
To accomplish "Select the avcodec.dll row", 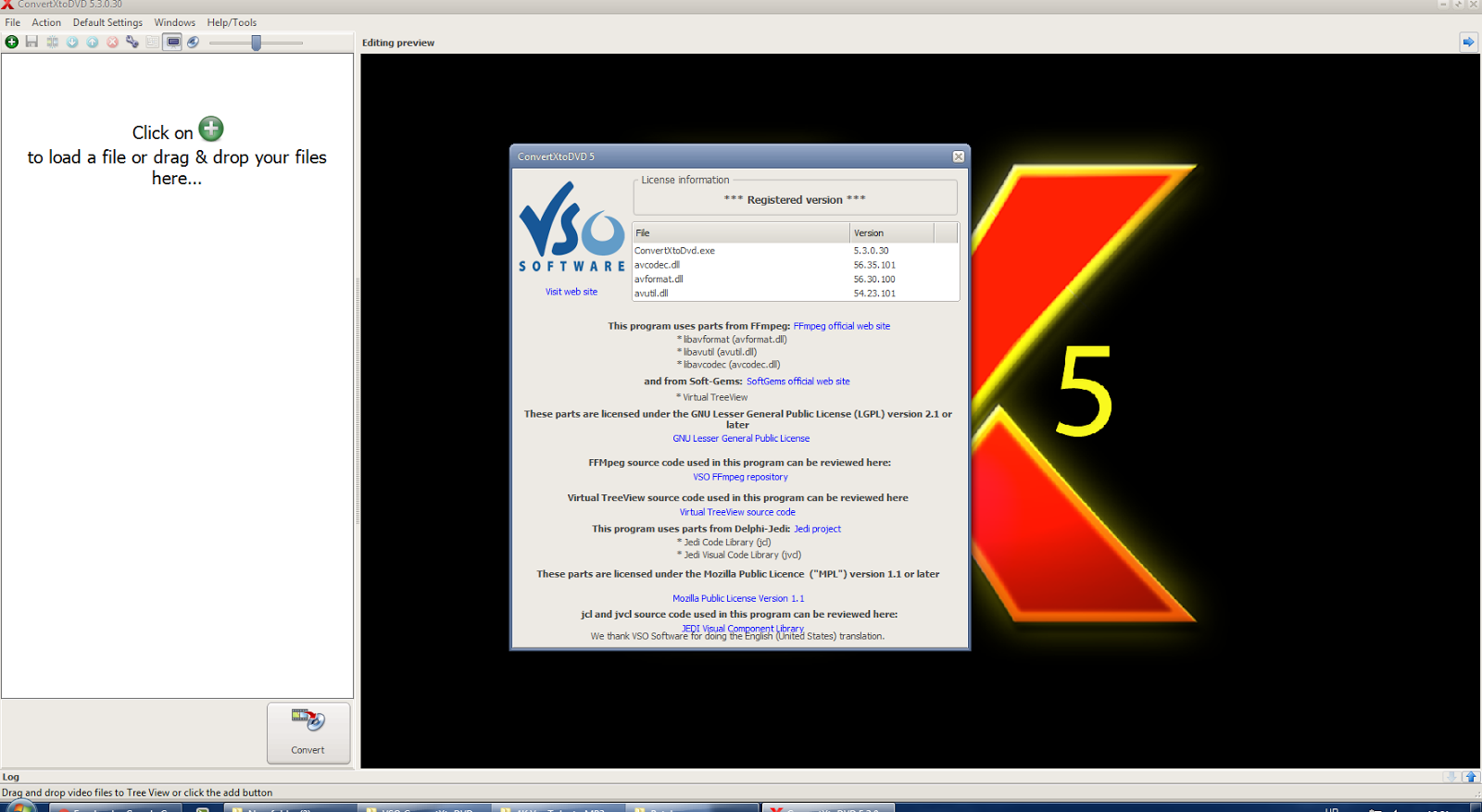I will (x=796, y=265).
